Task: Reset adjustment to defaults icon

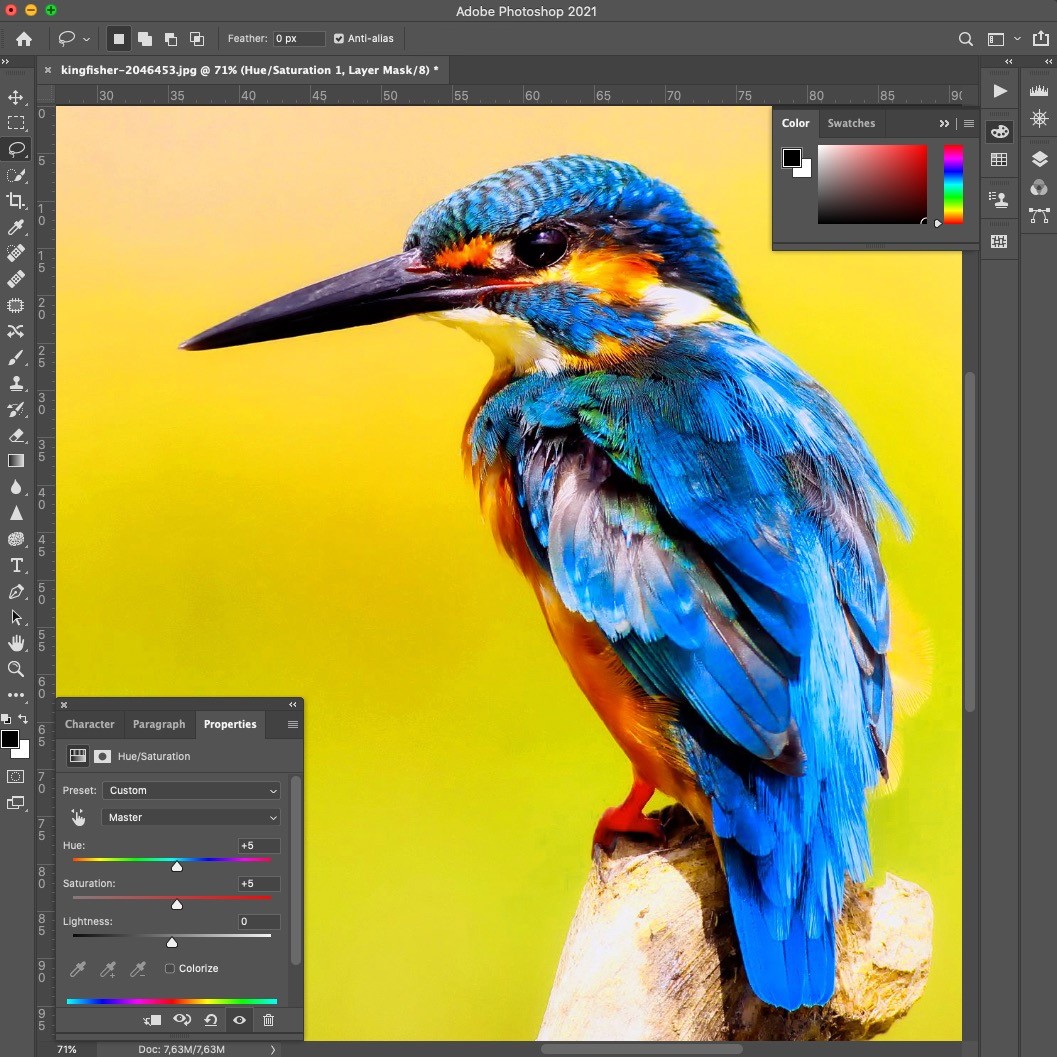Action: click(x=210, y=1020)
